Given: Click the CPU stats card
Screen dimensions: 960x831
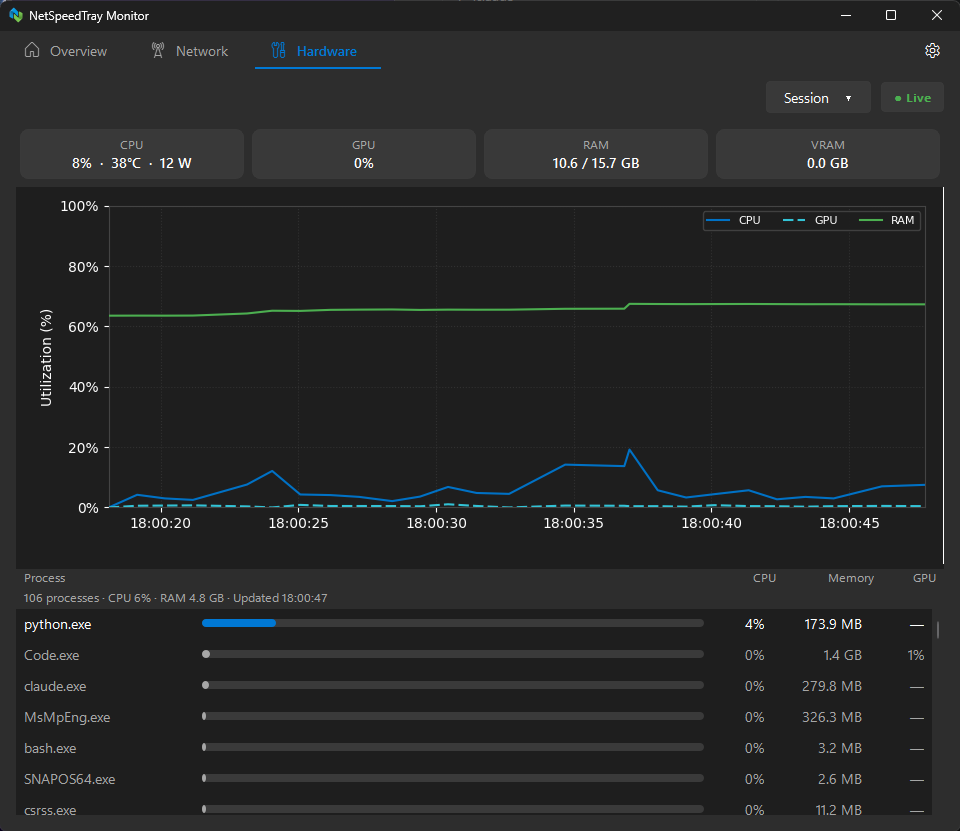Looking at the screenshot, I should tap(132, 154).
